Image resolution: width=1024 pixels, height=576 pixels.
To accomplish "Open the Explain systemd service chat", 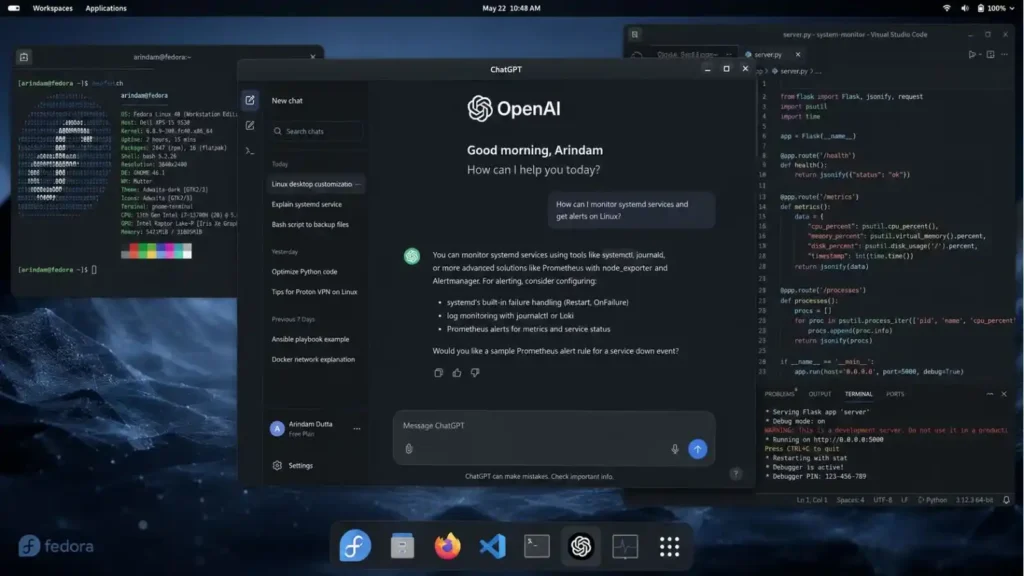I will click(x=306, y=204).
